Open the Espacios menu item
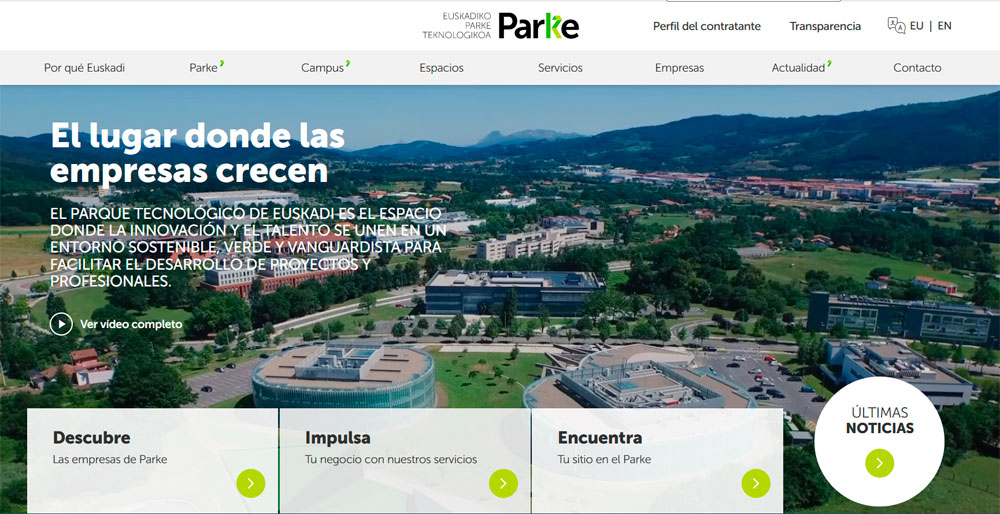1000x514 pixels. [x=441, y=68]
